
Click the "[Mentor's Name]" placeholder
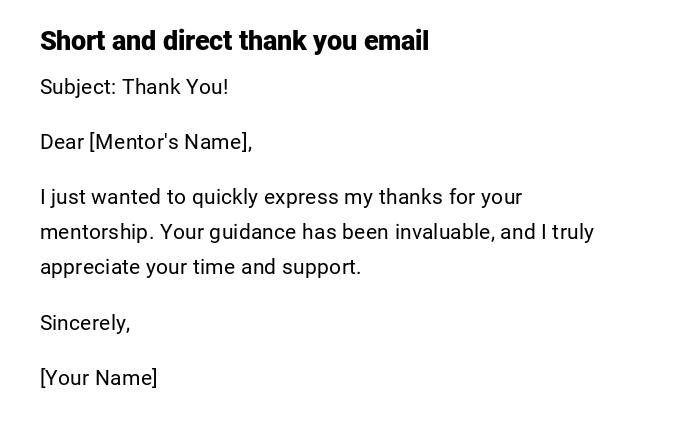[x=170, y=142]
